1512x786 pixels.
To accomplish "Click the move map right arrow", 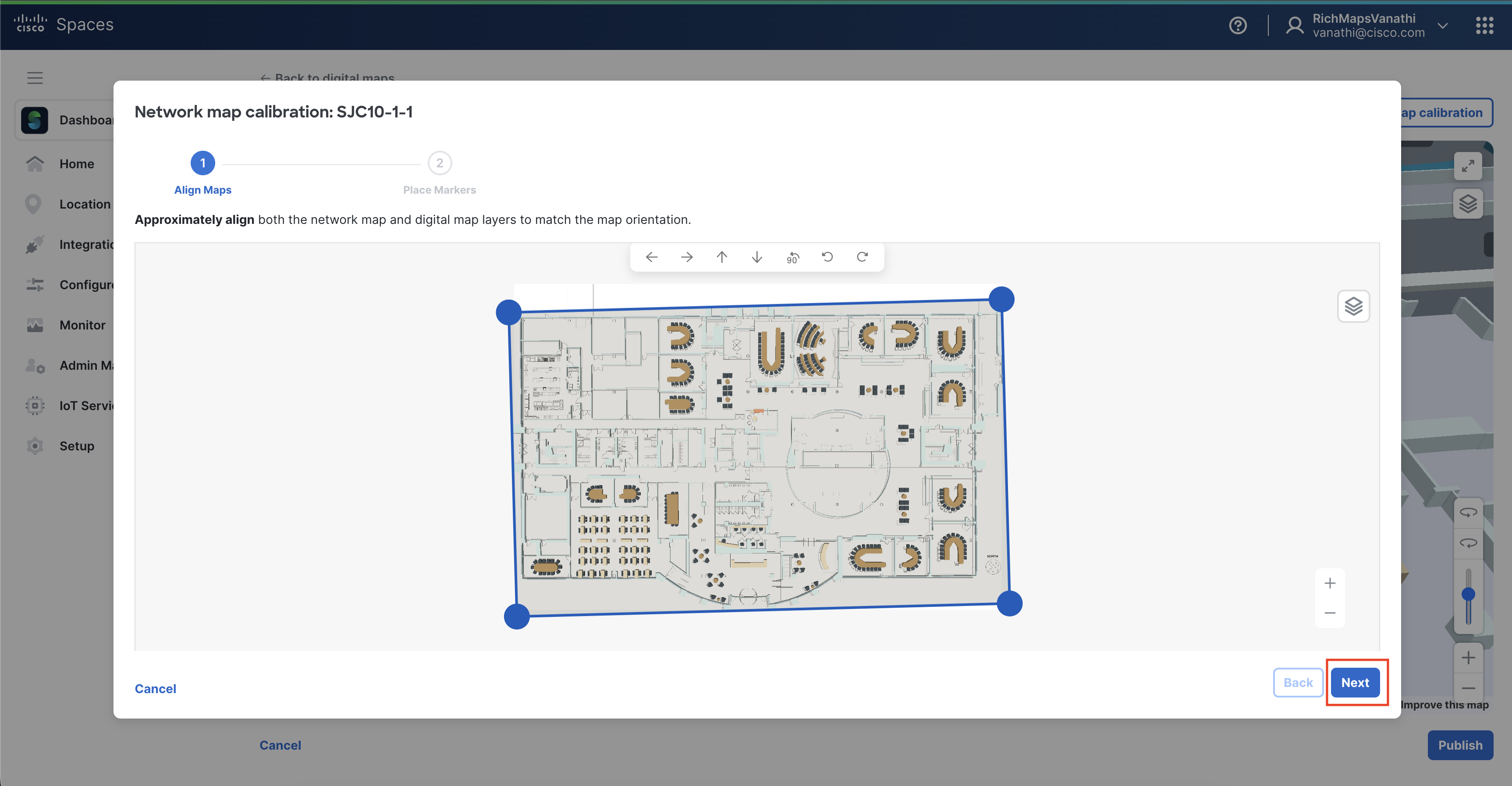I will [687, 257].
